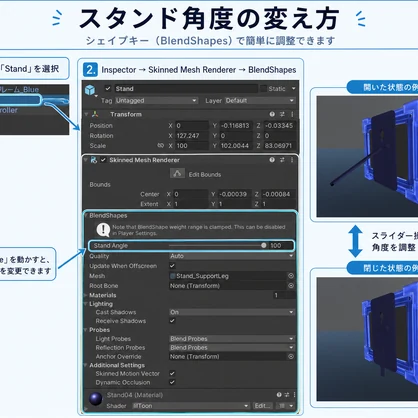Viewport: 418px width, 418px height.
Task: Toggle the Static checkbox
Action: click(x=264, y=89)
